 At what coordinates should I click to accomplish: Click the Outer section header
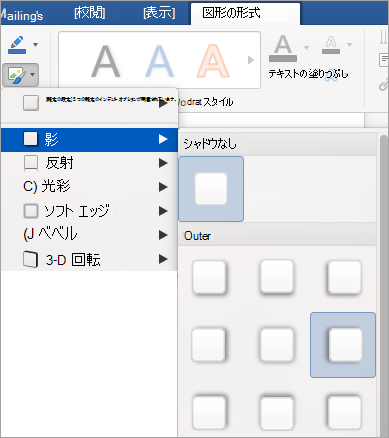pos(277,236)
